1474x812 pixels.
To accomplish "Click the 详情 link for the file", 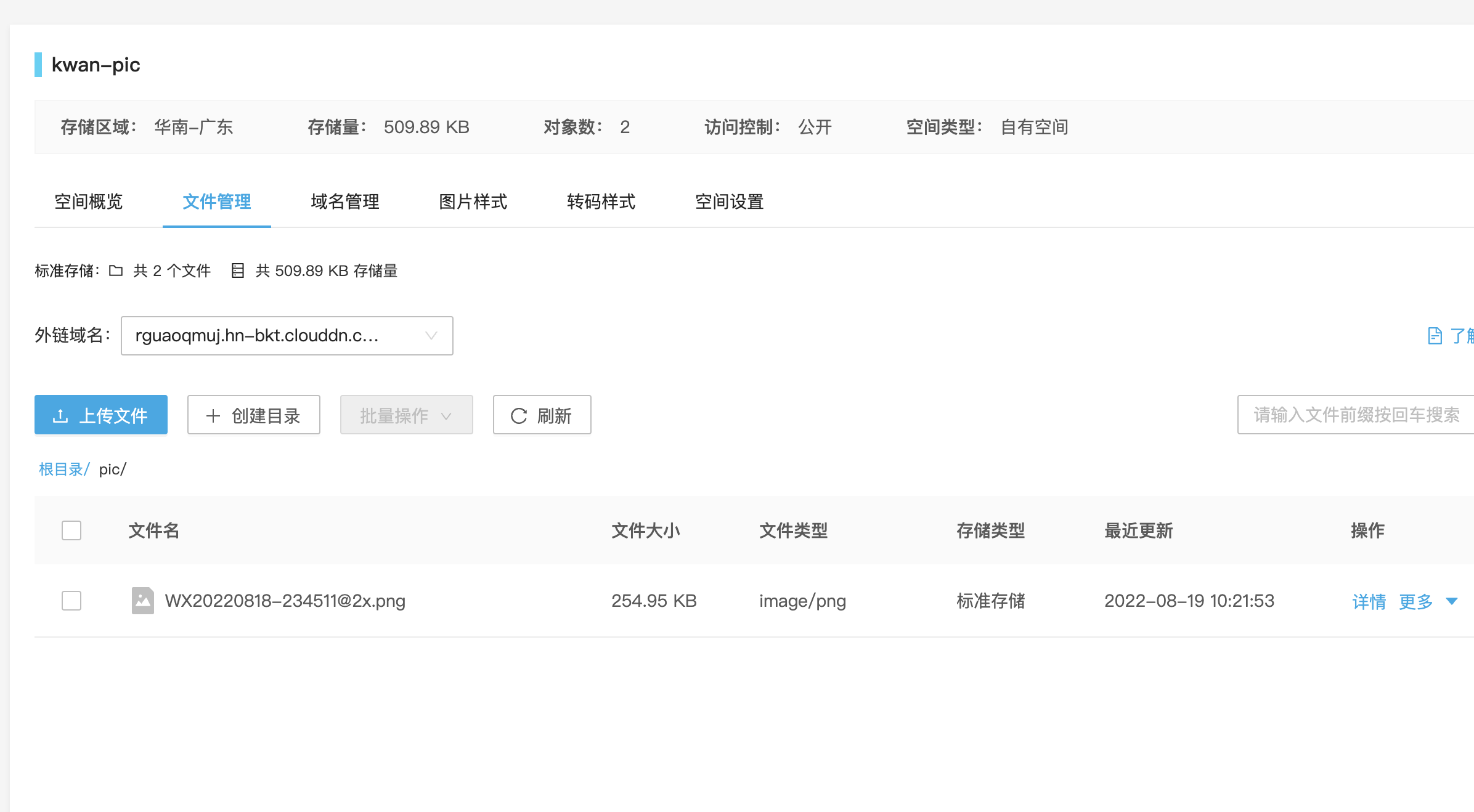I will (1369, 601).
